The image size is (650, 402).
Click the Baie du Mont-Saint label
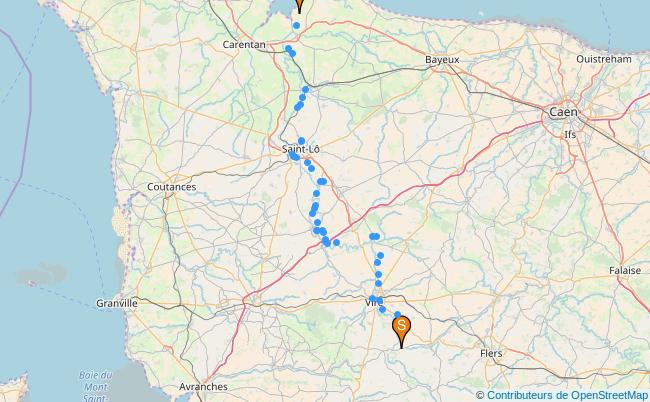[95, 387]
